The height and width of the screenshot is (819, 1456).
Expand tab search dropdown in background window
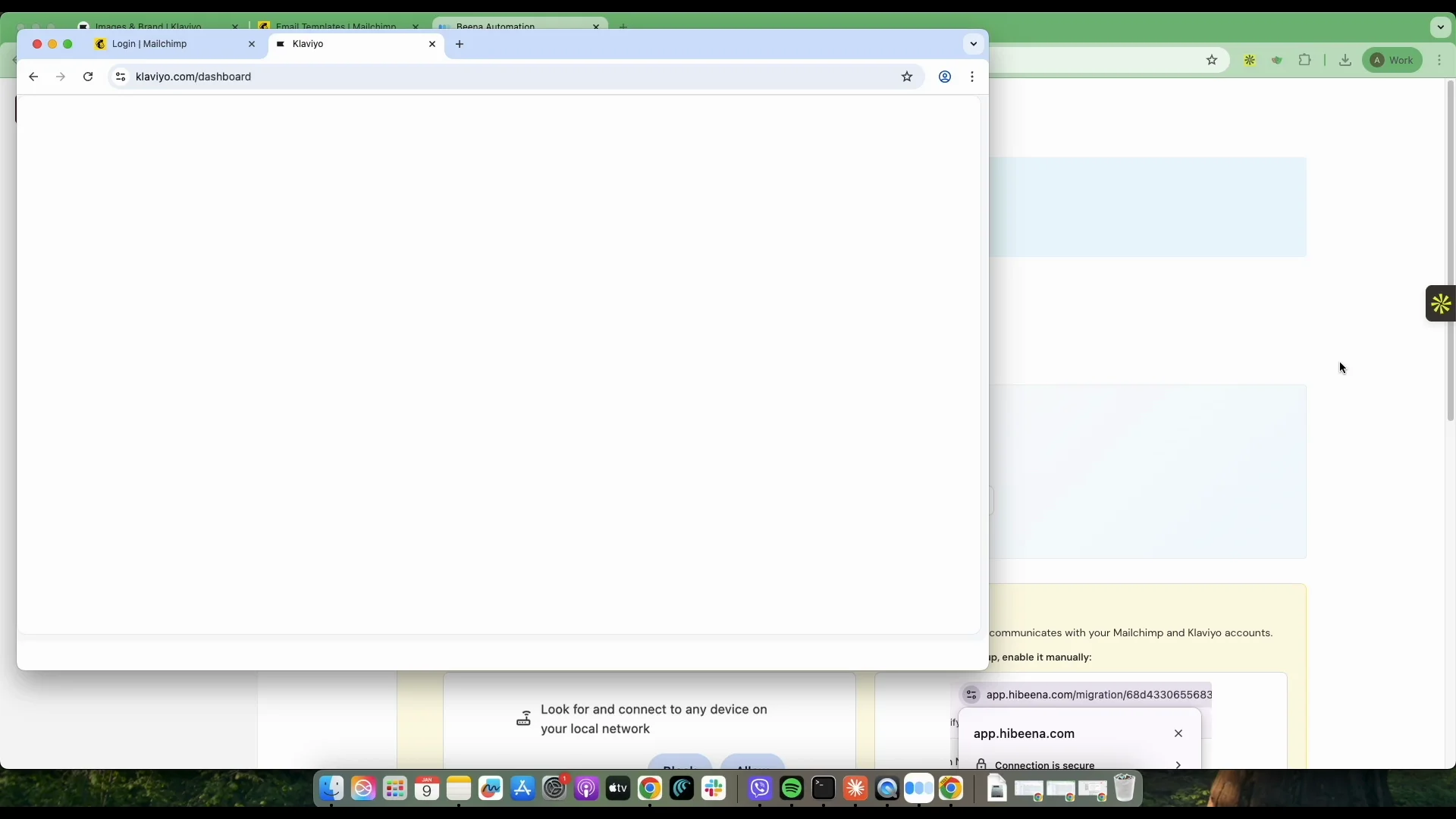pos(1441,27)
